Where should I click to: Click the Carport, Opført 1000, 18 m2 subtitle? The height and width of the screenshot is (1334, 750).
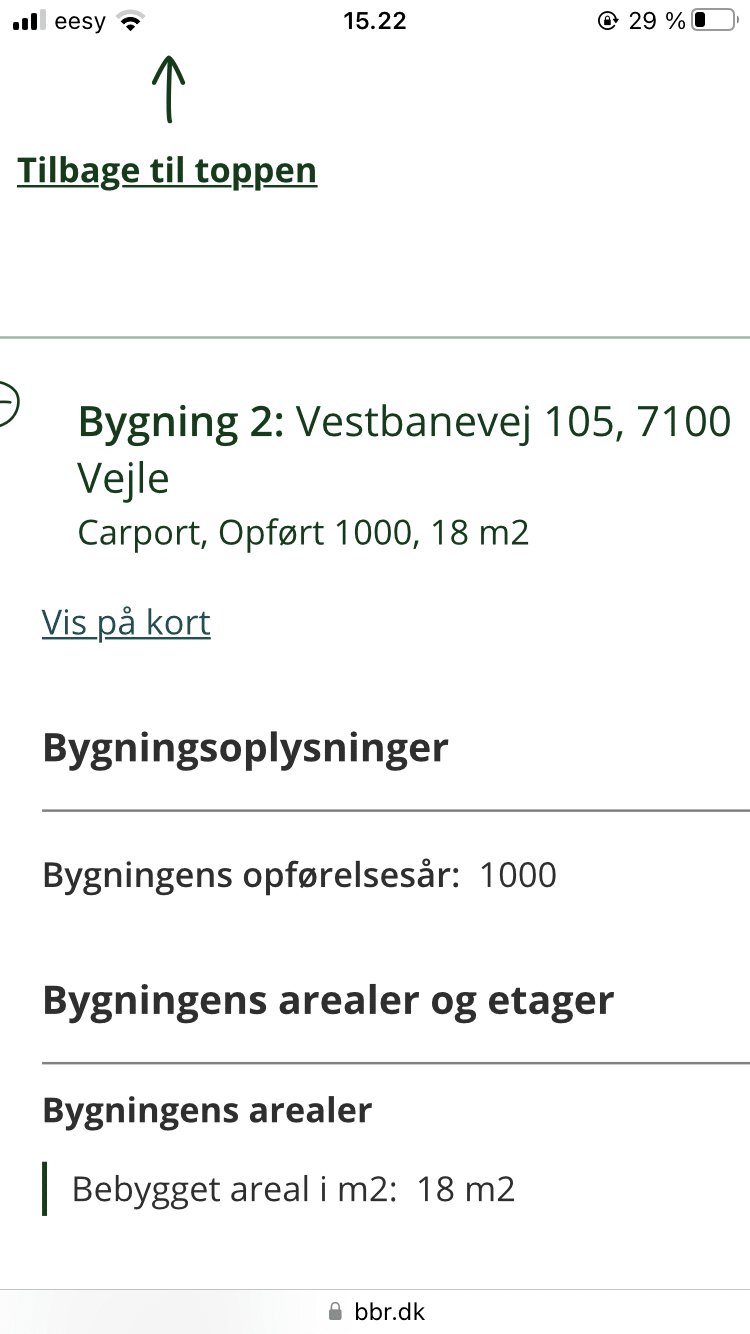[303, 533]
